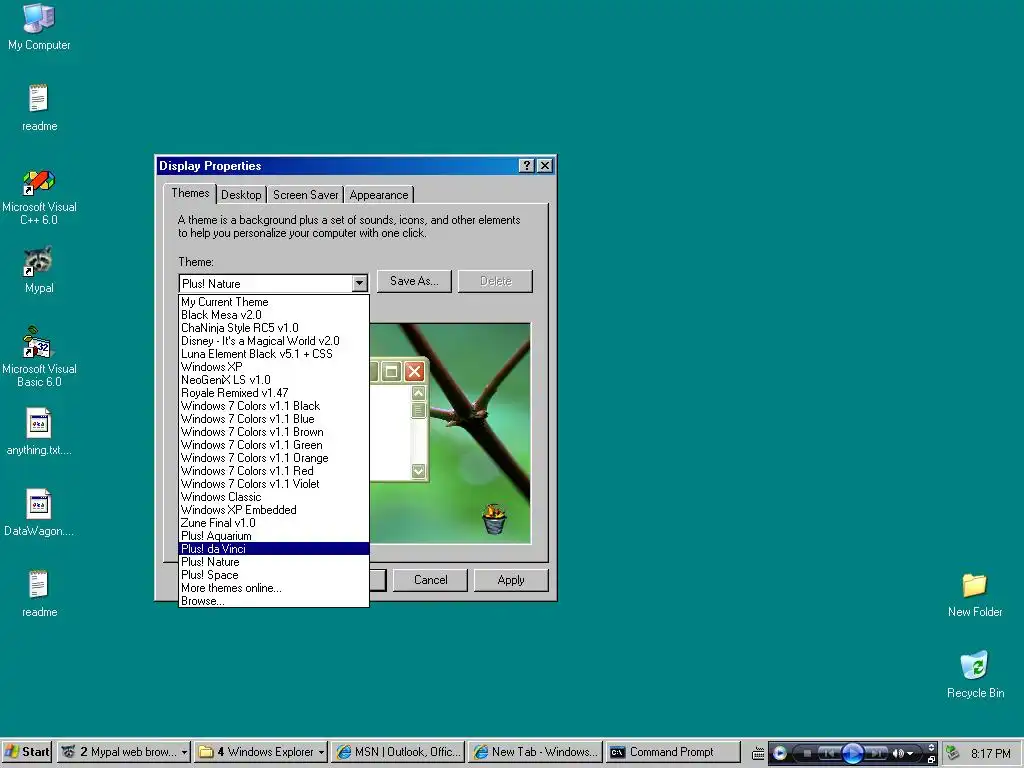Image resolution: width=1024 pixels, height=768 pixels.
Task: Click preview scrollbar down arrow
Action: (419, 470)
